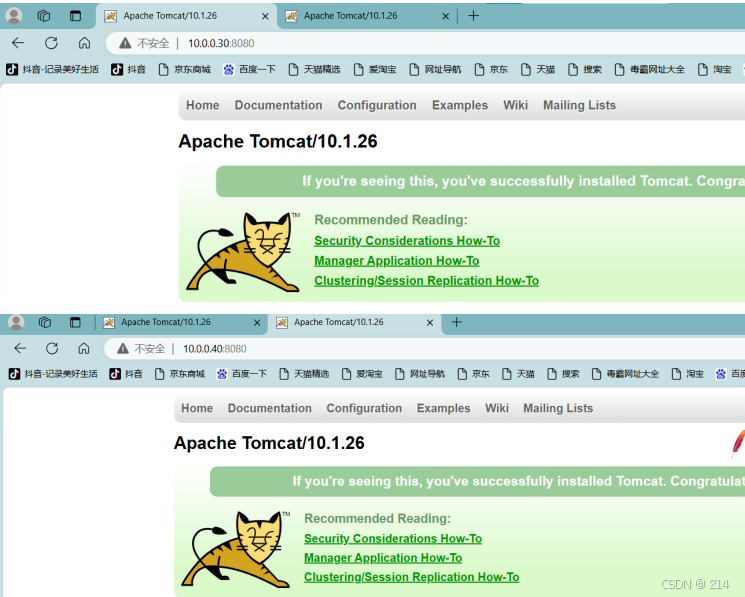Close the first tab in the top browser
Image resolution: width=745 pixels, height=597 pixels.
(x=265, y=16)
